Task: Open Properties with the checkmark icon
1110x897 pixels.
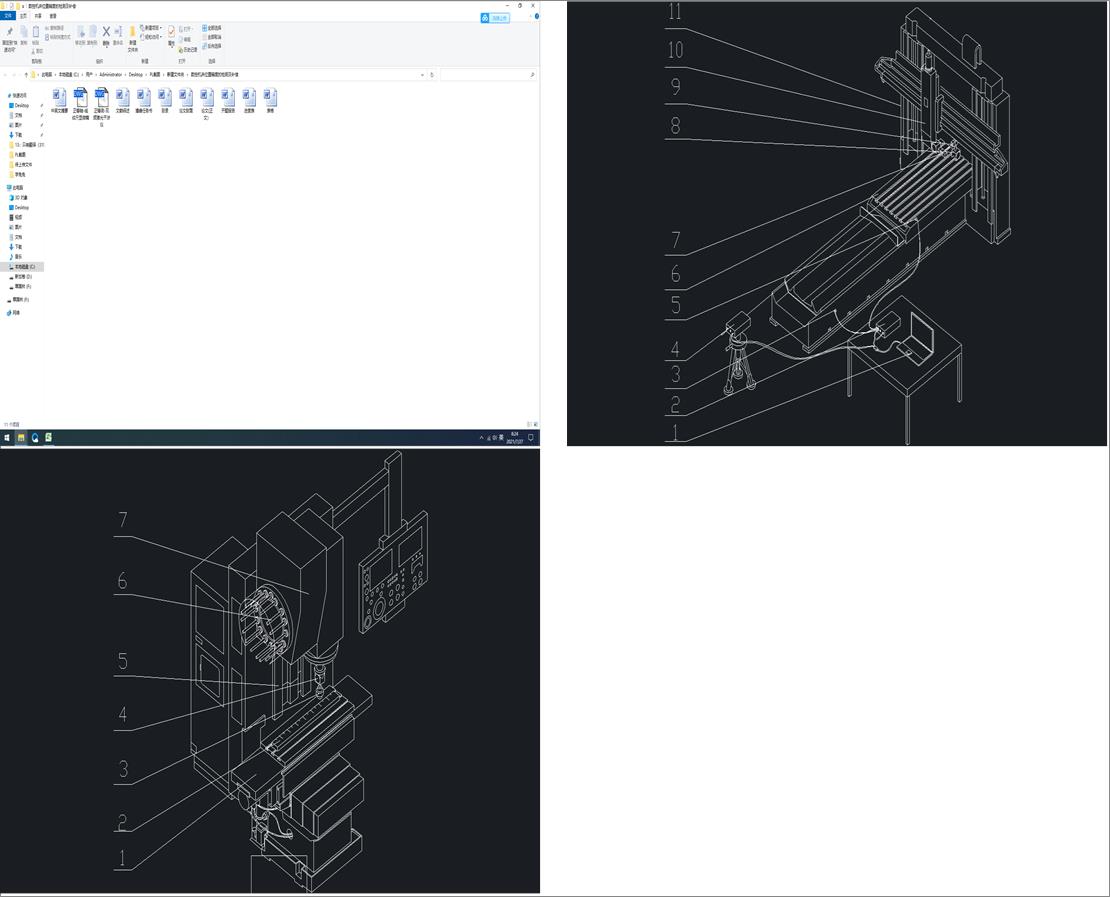Action: pos(171,36)
